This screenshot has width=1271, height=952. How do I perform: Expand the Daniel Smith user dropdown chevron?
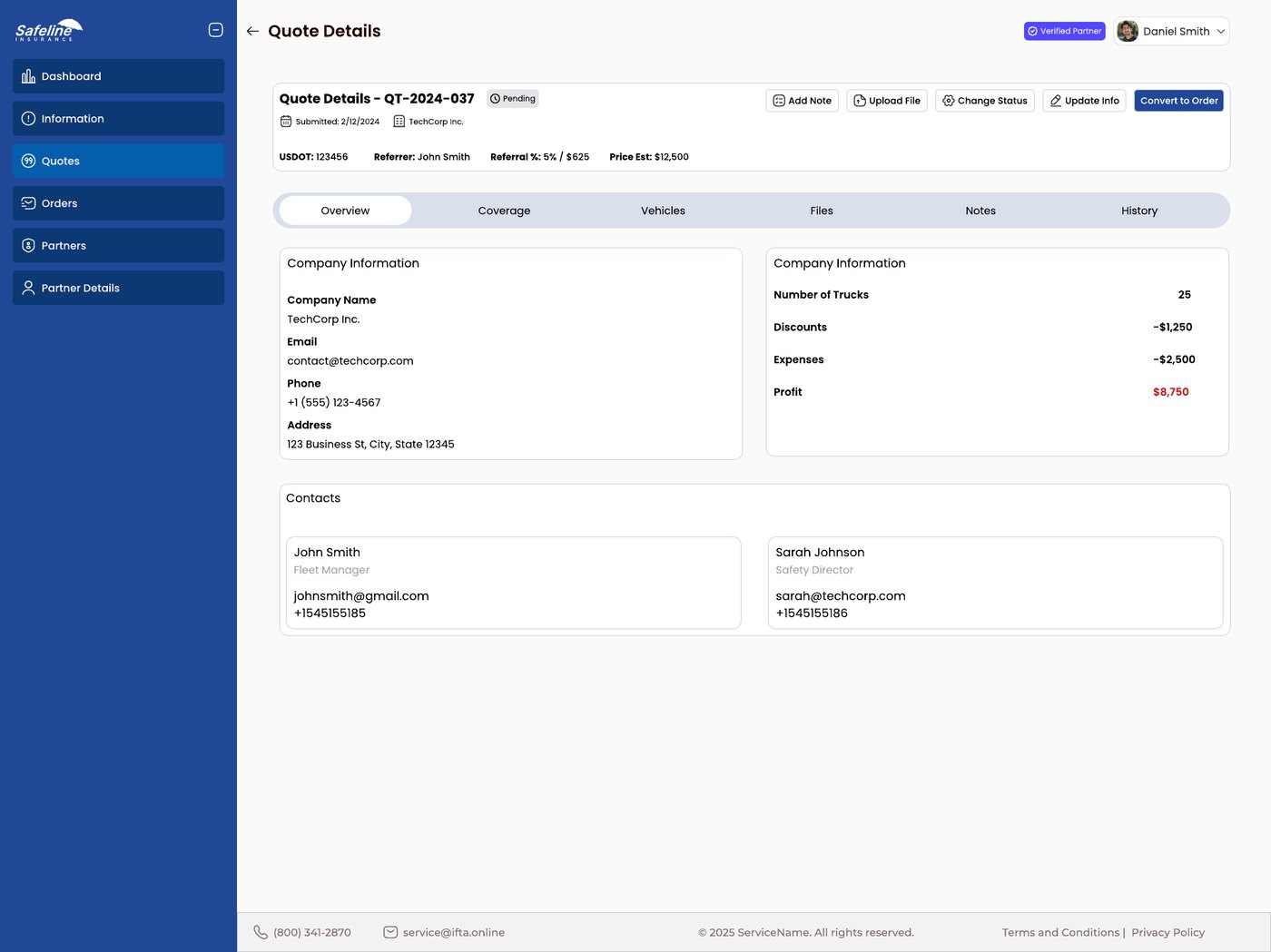click(1221, 31)
